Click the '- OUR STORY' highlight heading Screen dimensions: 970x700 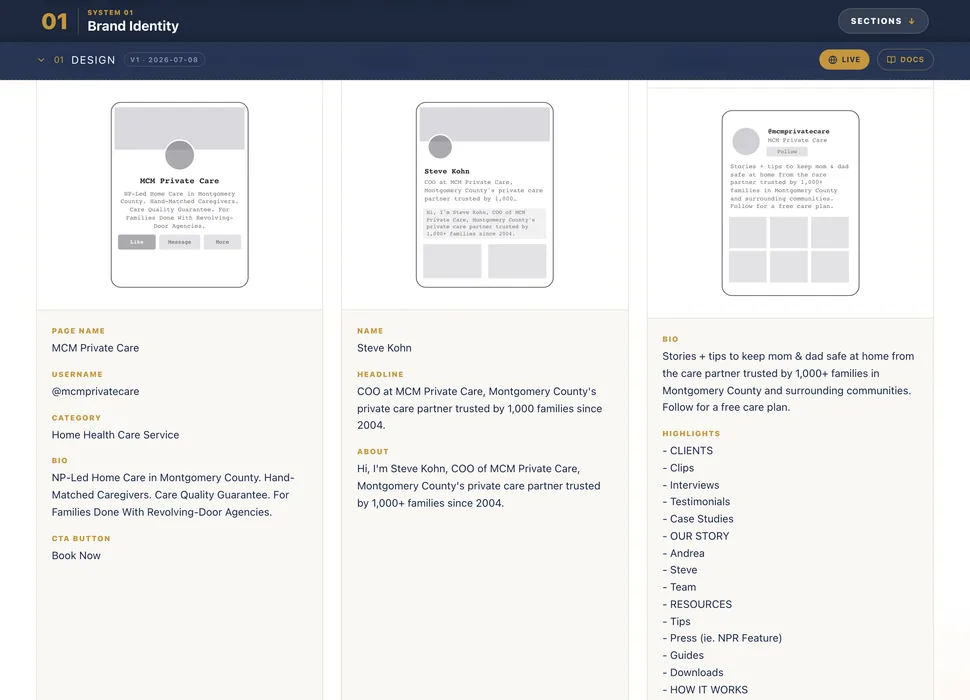(696, 536)
